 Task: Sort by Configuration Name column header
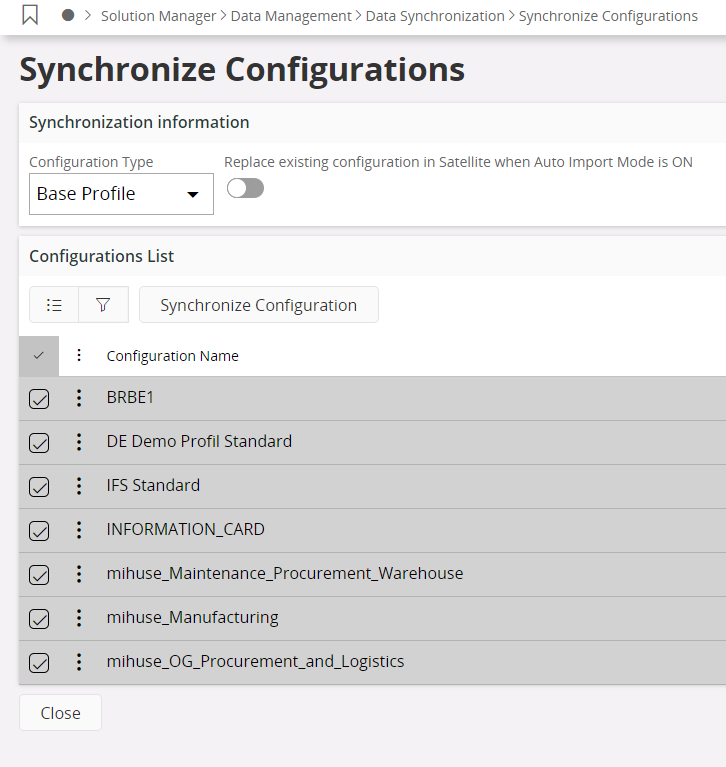tap(172, 356)
